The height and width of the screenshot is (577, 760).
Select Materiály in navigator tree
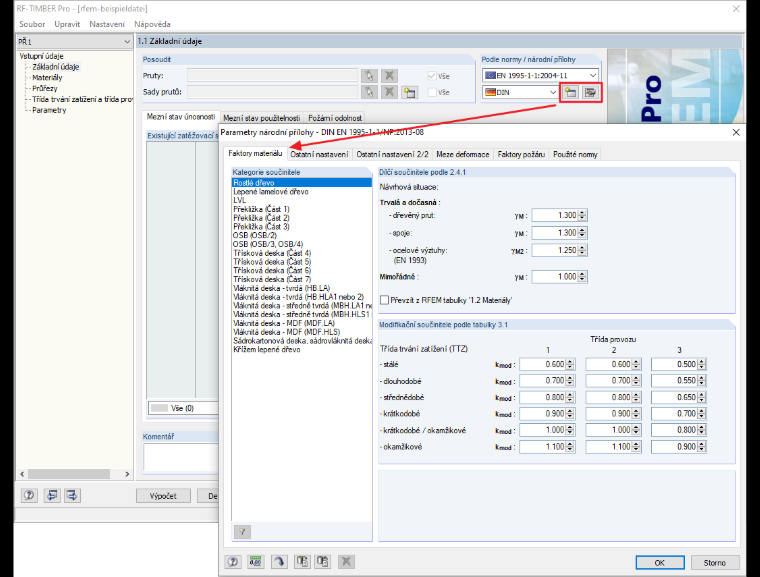pos(47,78)
